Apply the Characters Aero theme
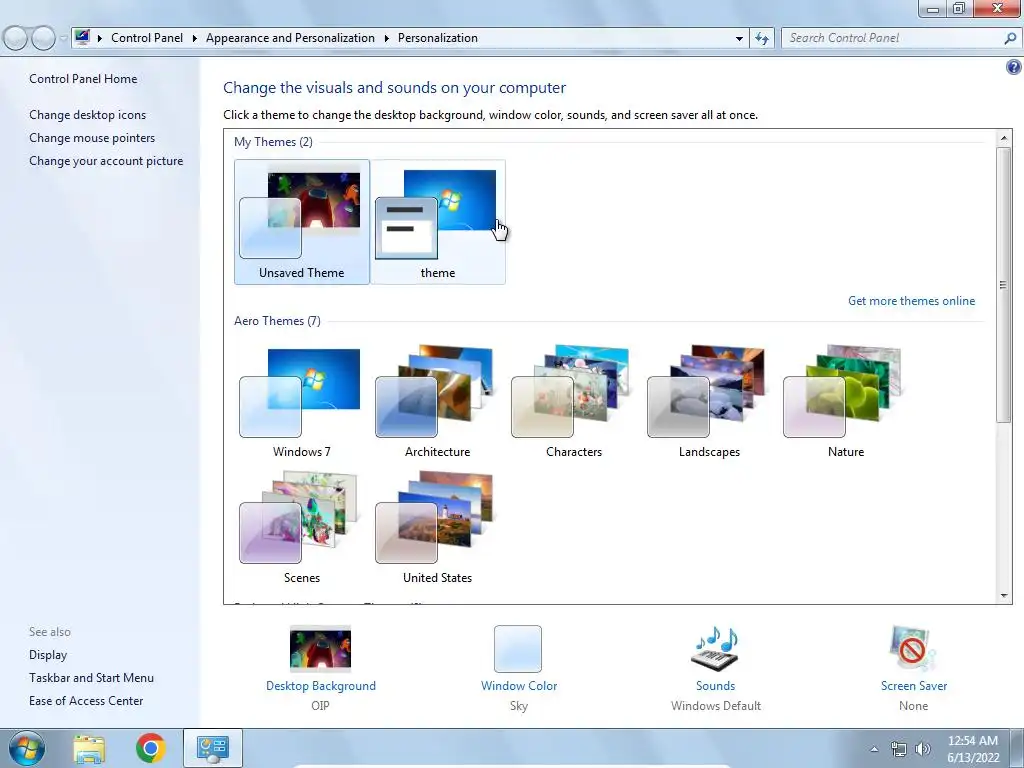This screenshot has height=768, width=1024. pyautogui.click(x=573, y=400)
